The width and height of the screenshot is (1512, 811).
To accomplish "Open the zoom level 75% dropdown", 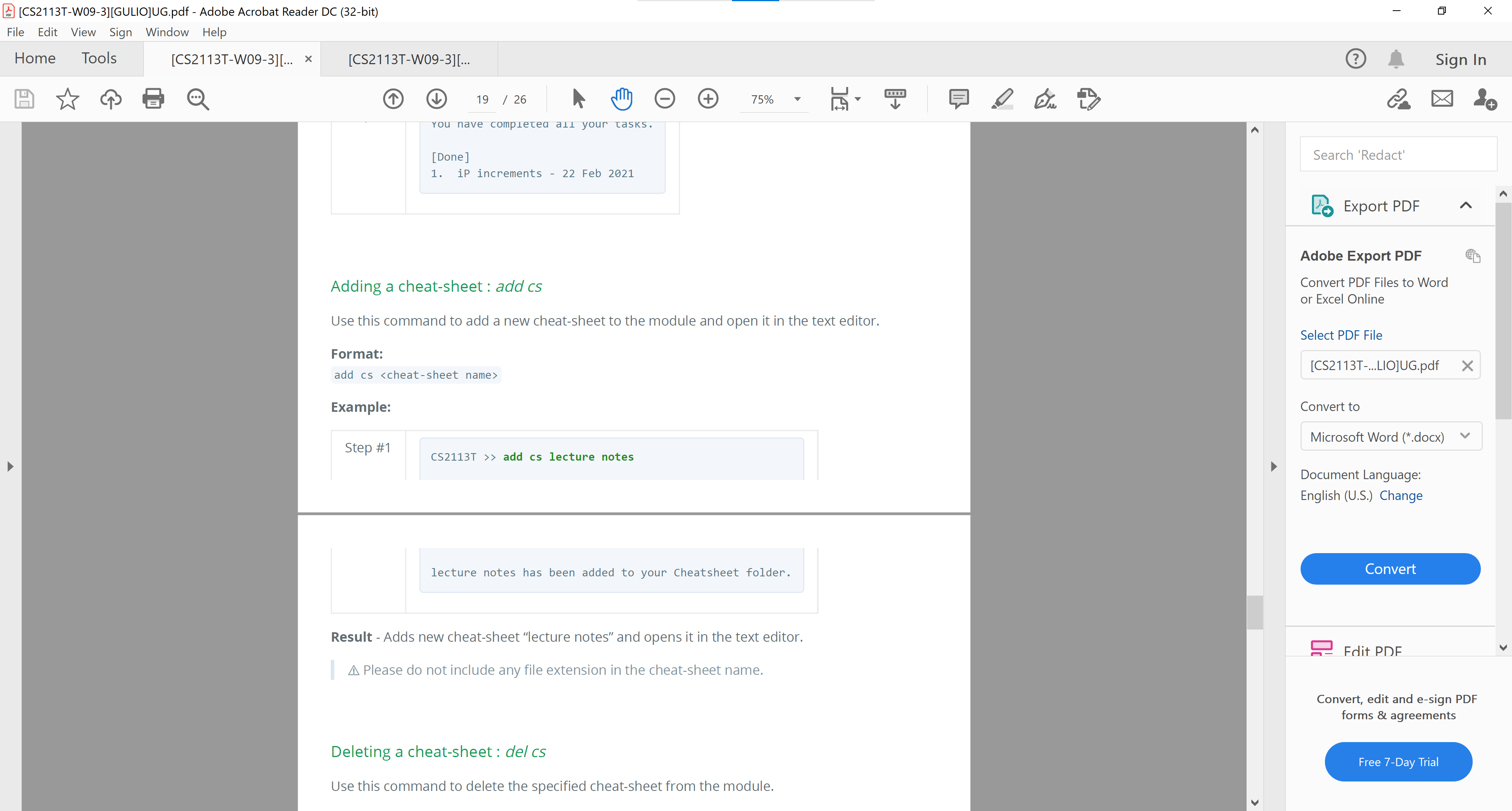I will click(x=797, y=99).
